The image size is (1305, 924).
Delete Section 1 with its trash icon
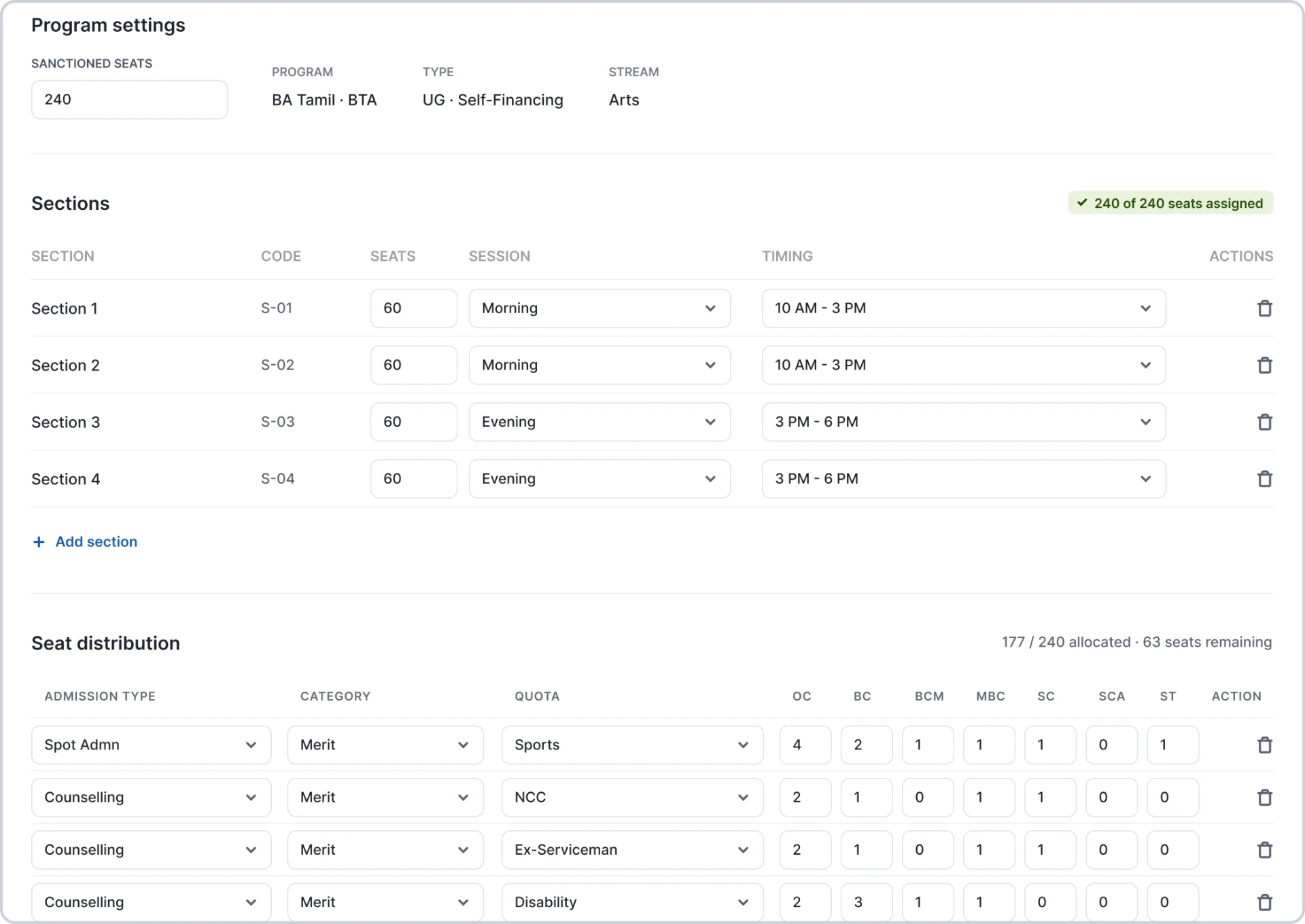tap(1264, 308)
